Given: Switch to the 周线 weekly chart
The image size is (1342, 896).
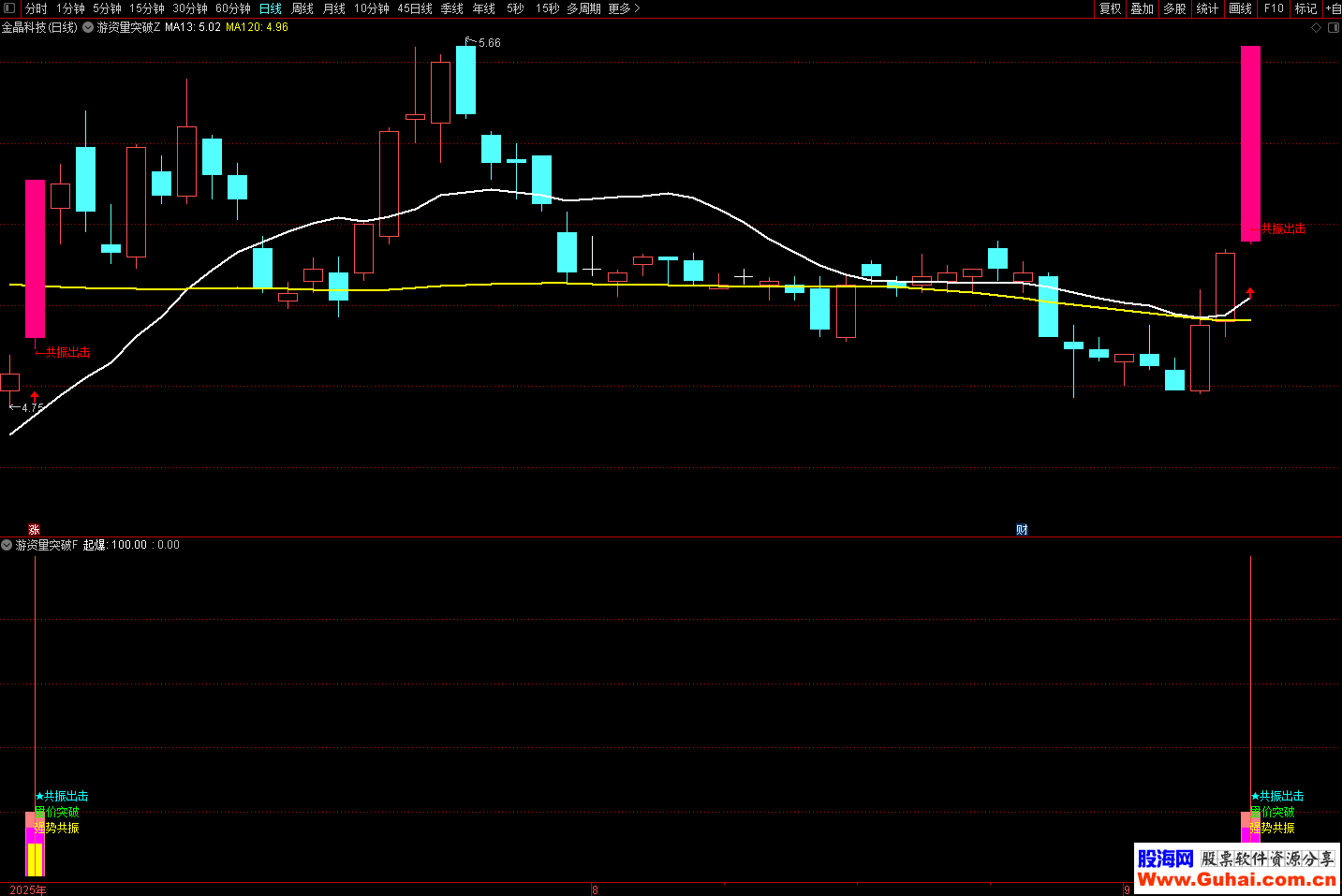Looking at the screenshot, I should [x=302, y=8].
